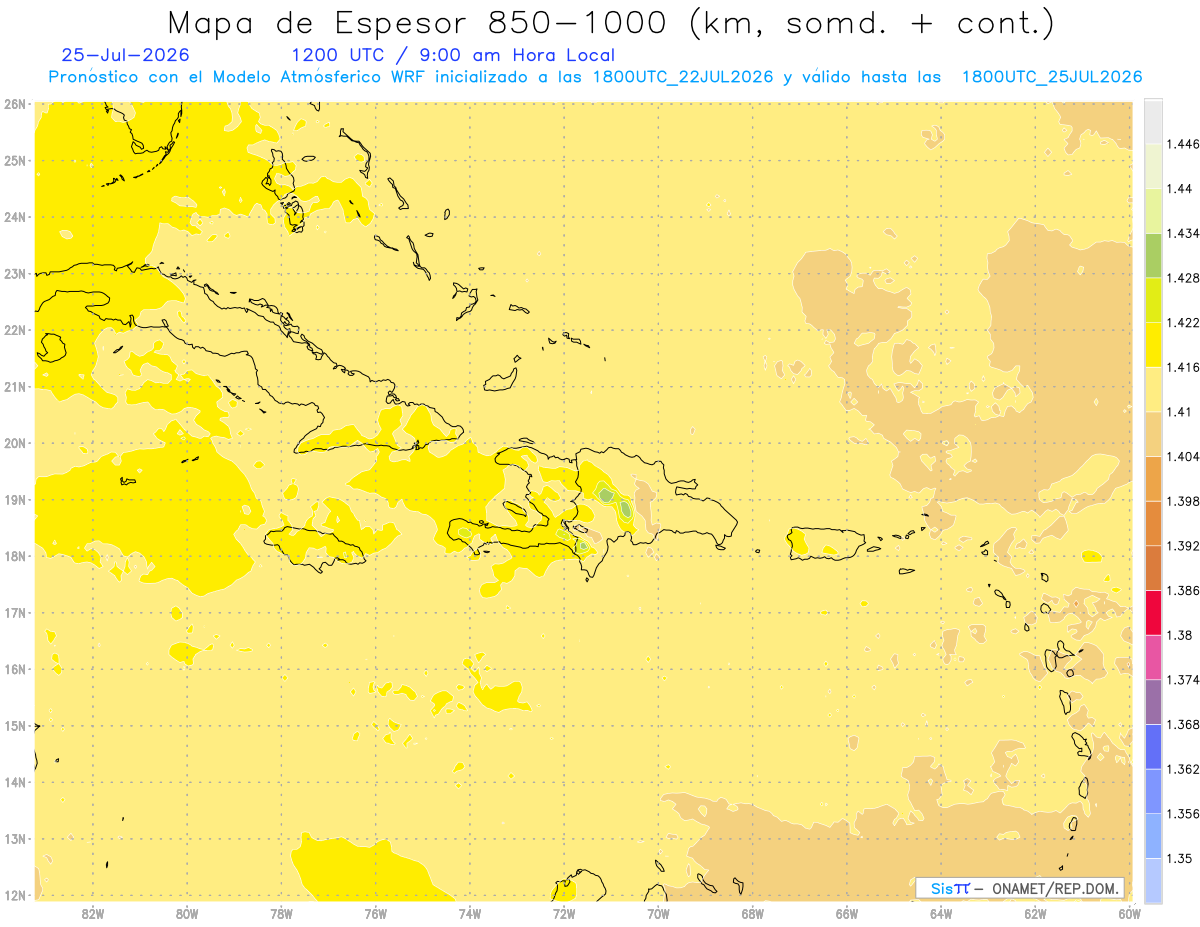Click the 64W longitude axis label
The height and width of the screenshot is (927, 1200).
[x=941, y=913]
